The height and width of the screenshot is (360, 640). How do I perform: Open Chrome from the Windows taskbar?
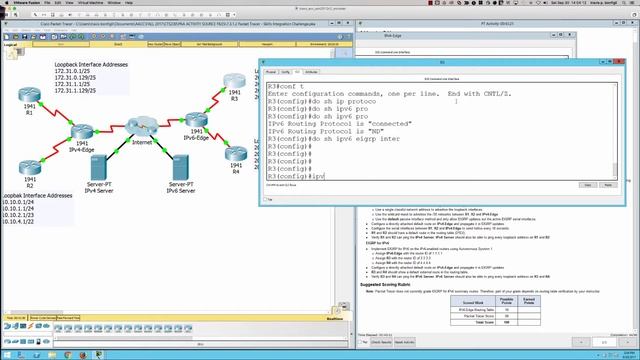(67, 355)
